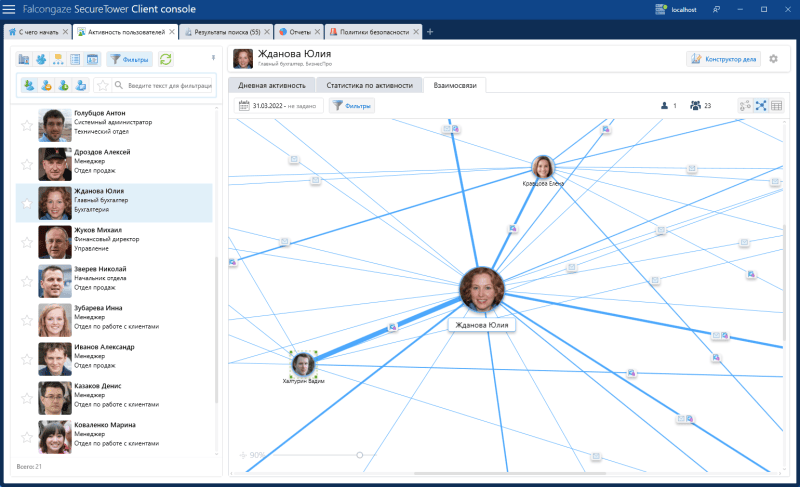
Task: Click the calendar icon for date 31.03.2022
Action: tap(244, 105)
